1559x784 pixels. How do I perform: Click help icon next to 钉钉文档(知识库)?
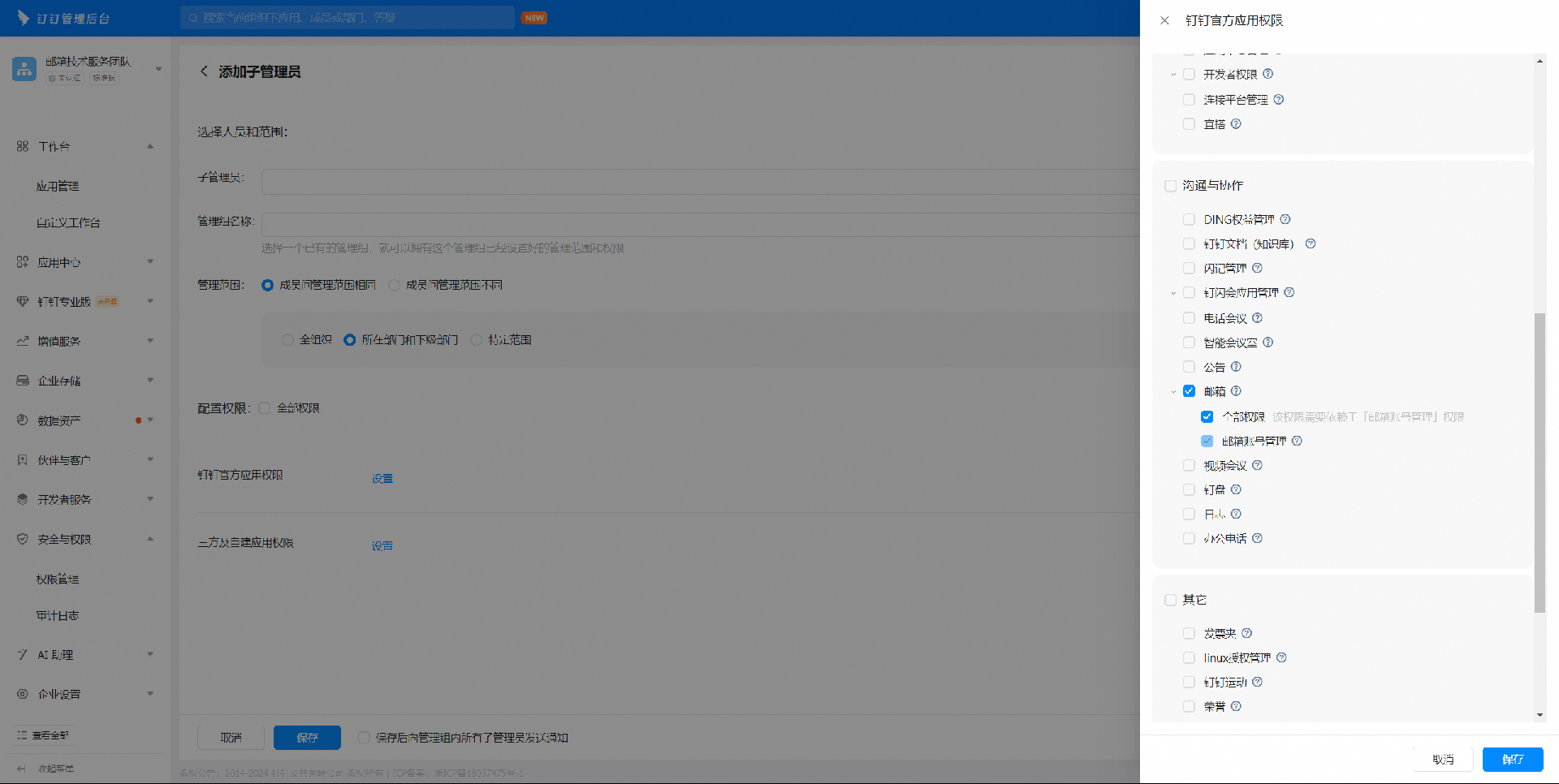click(x=1311, y=243)
